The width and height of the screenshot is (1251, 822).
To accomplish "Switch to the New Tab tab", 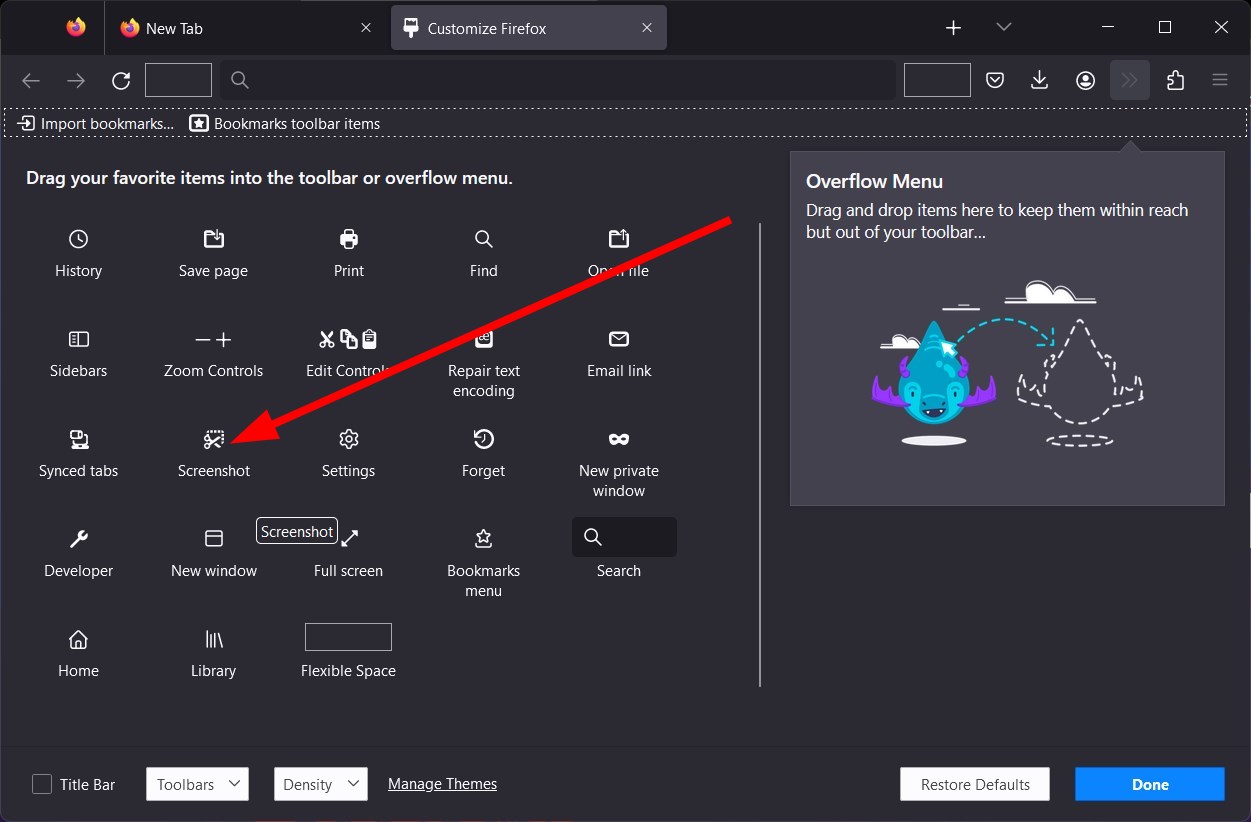I will pos(200,27).
